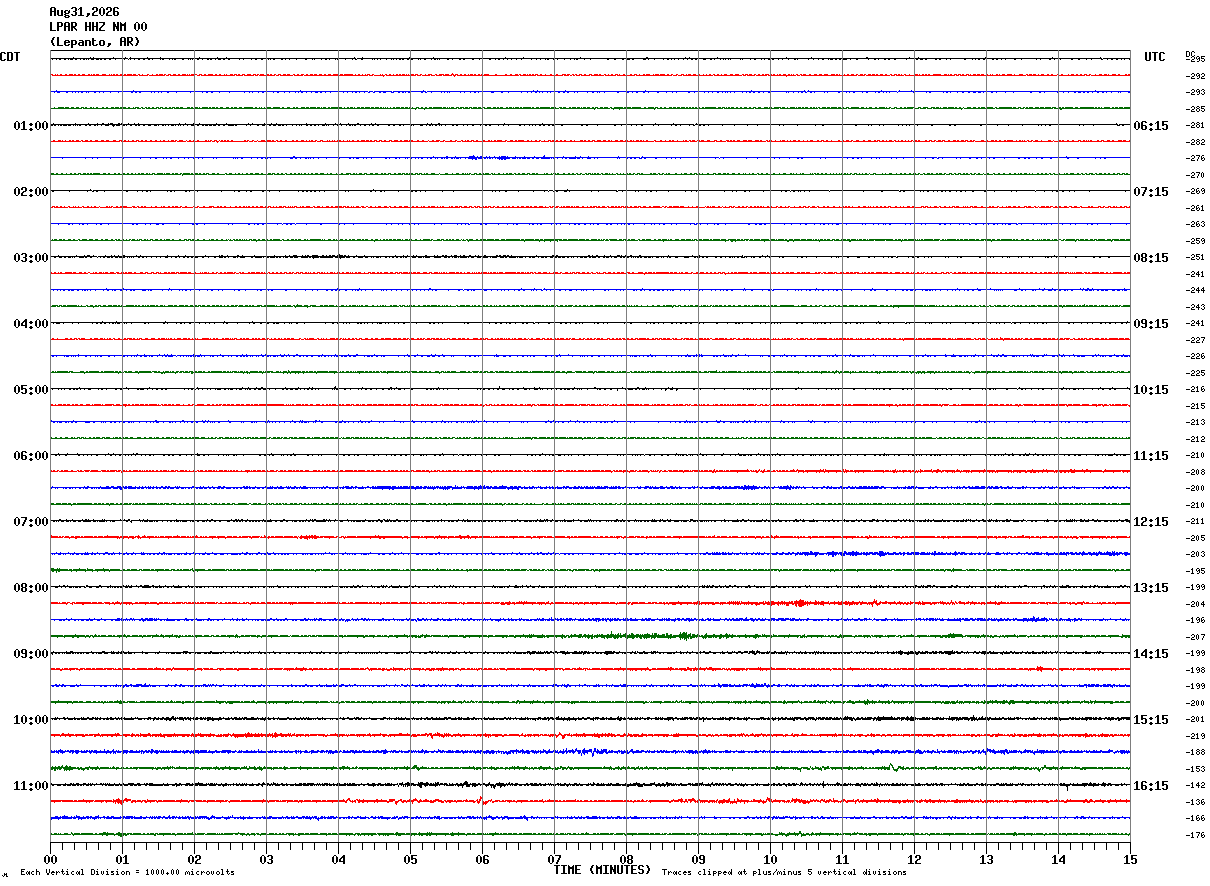
Task: Click the 12:15 UTC time label
Action: point(1150,522)
